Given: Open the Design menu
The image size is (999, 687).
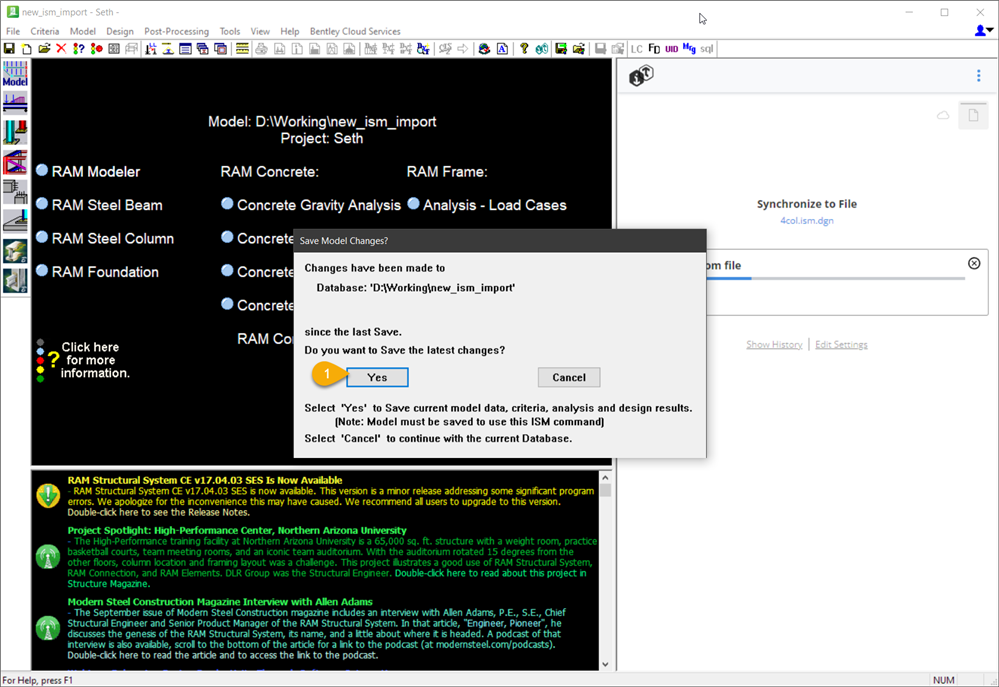Looking at the screenshot, I should 120,31.
